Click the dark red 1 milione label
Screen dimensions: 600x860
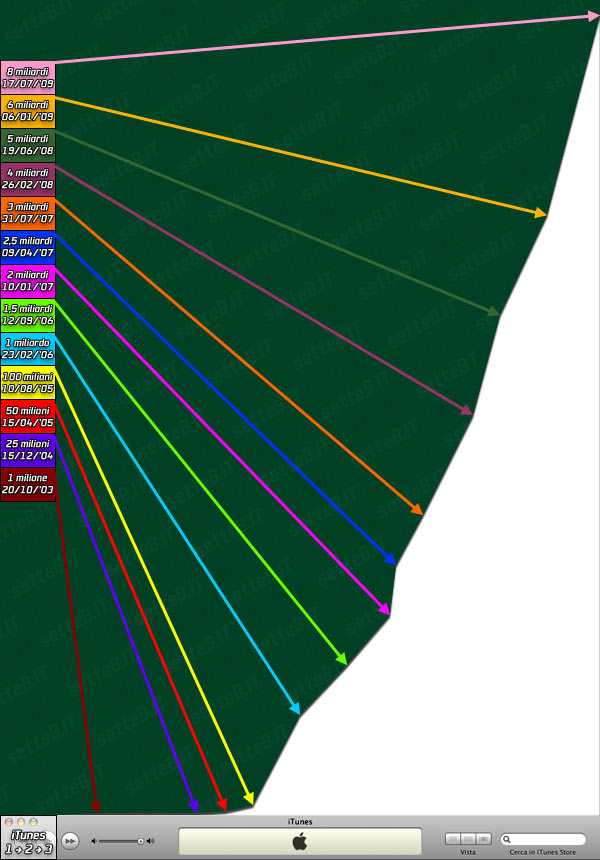pos(28,485)
